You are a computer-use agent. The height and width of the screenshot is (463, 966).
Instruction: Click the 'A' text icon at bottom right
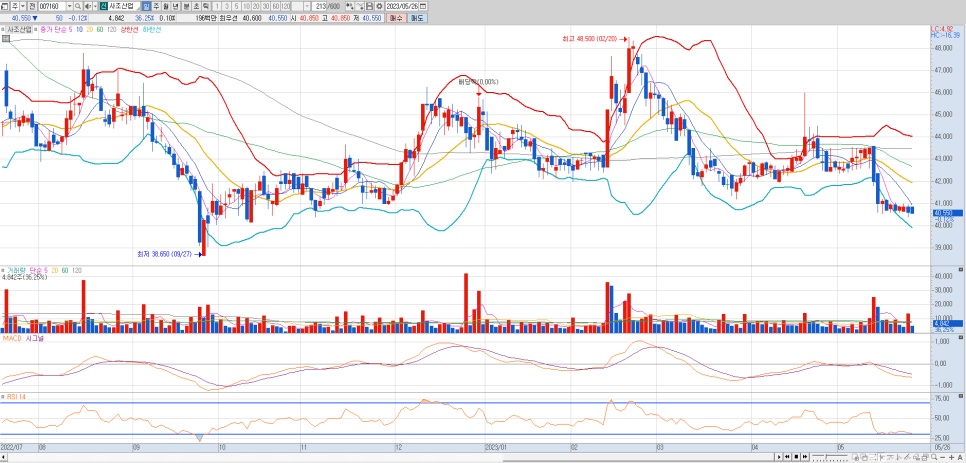pyautogui.click(x=960, y=457)
